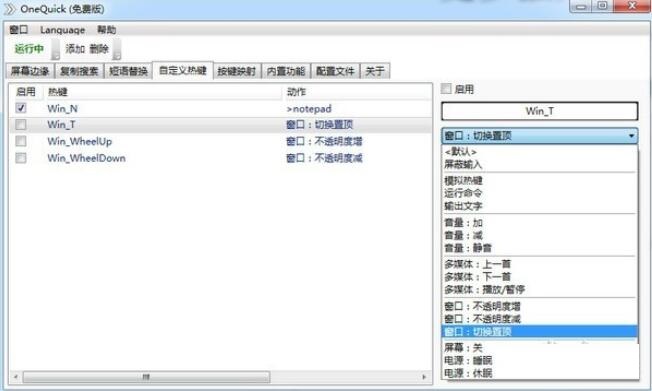This screenshot has height=391, width=652.
Task: Choose 多媒体:下一首 from the list
Action: pyautogui.click(x=539, y=277)
